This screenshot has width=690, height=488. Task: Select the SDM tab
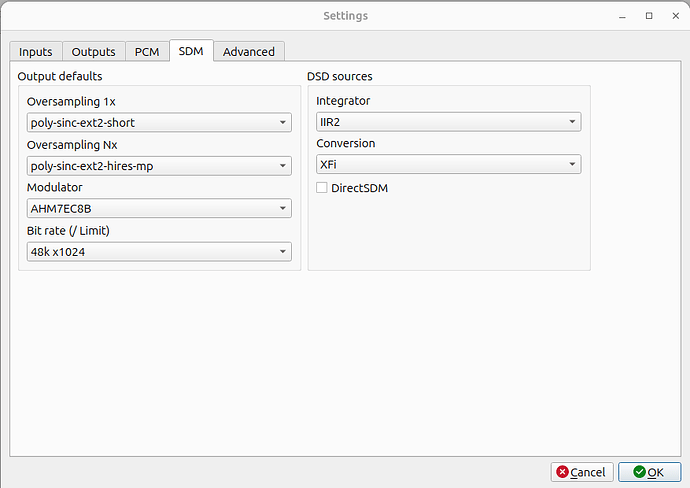[x=191, y=51]
